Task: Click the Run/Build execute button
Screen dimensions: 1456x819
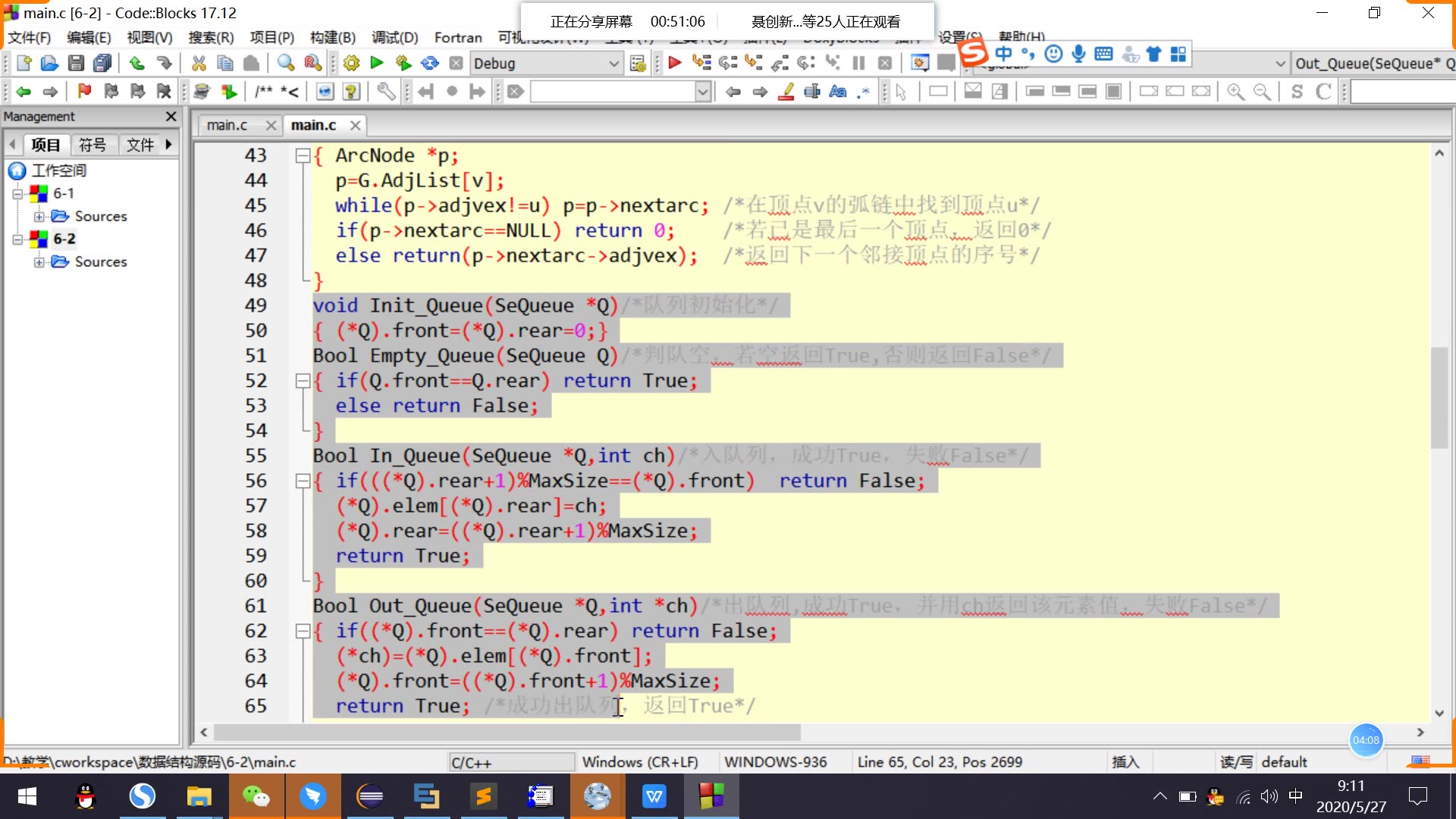Action: pyautogui.click(x=378, y=62)
